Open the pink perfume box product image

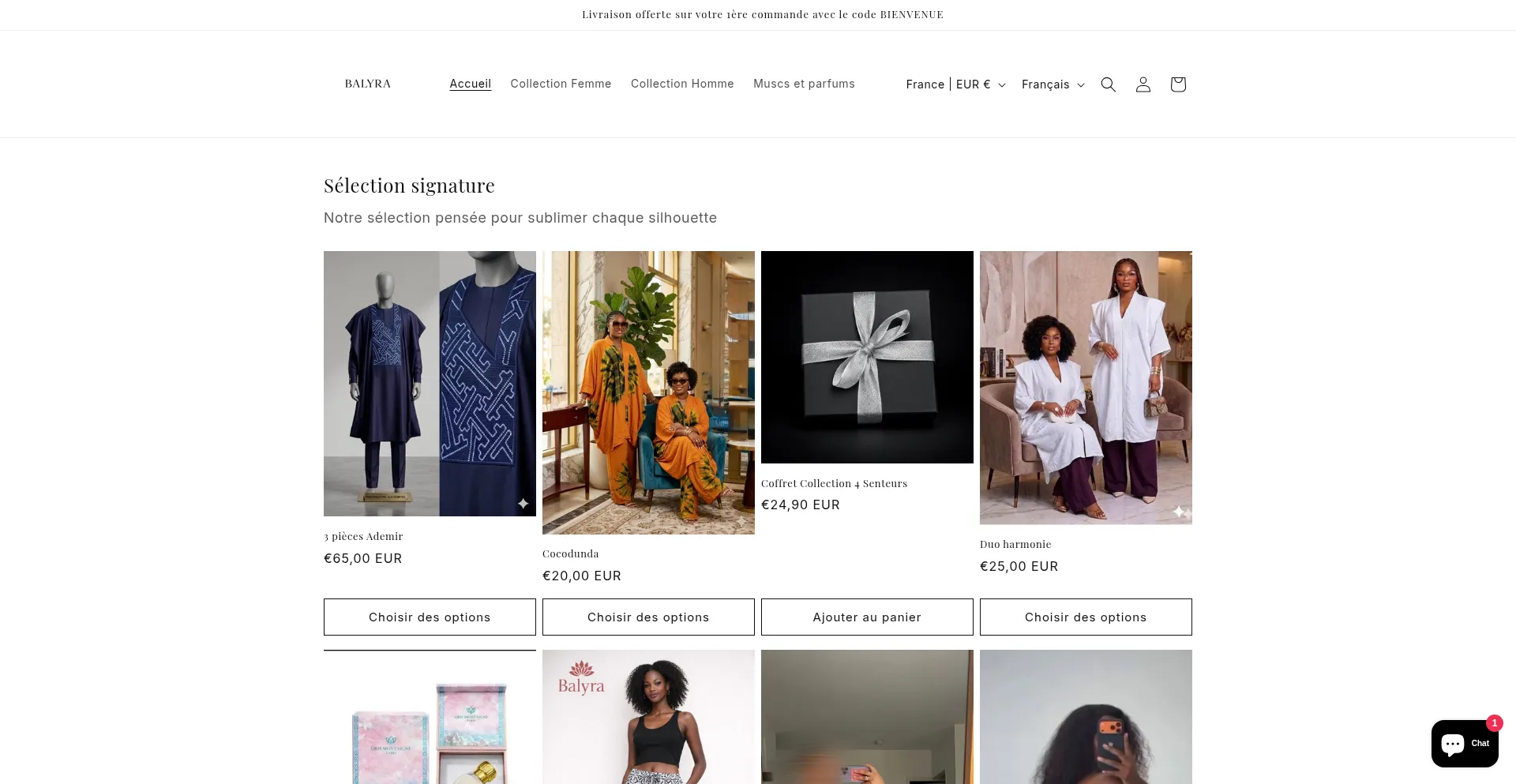430,717
